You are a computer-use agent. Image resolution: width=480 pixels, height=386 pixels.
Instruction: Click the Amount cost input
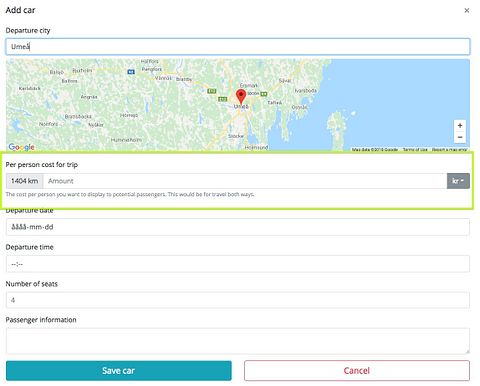245,181
